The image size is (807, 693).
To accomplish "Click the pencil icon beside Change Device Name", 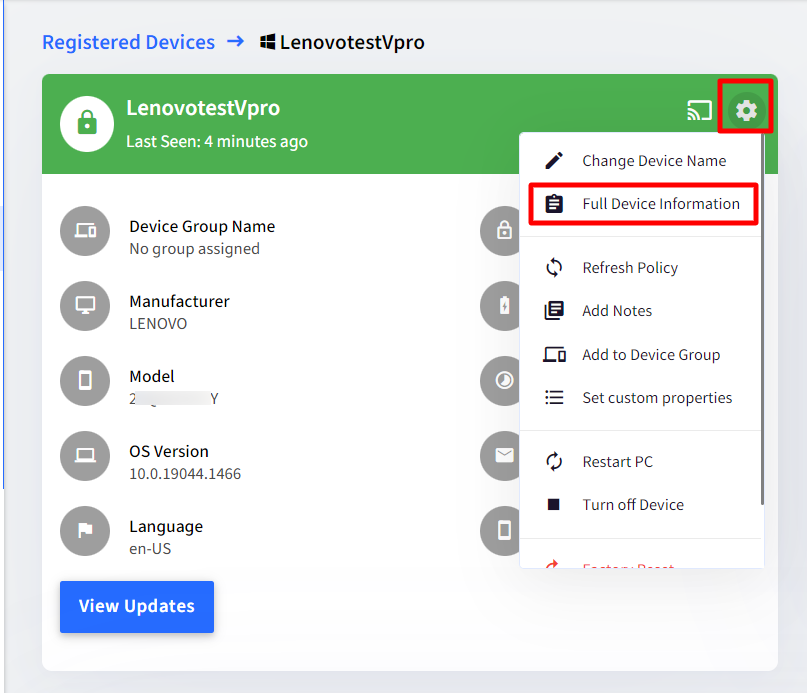I will pyautogui.click(x=554, y=161).
